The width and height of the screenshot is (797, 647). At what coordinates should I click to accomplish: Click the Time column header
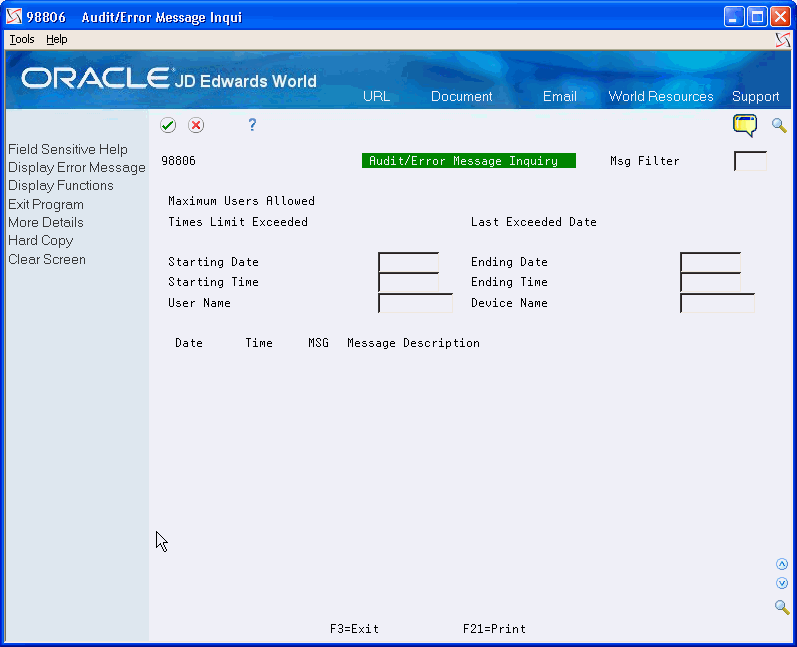pos(259,343)
